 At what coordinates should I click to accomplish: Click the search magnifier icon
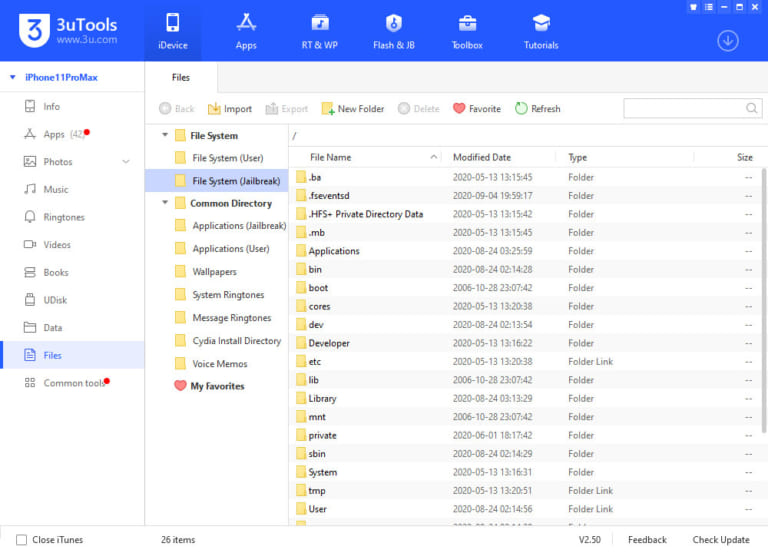(751, 108)
